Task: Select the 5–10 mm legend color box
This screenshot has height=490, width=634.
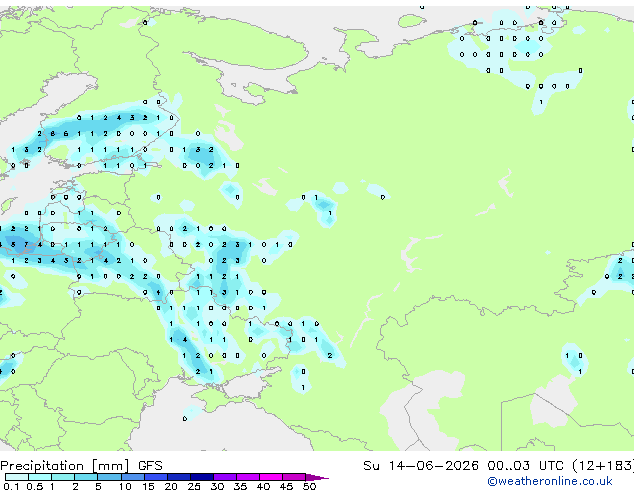Action: click(x=109, y=477)
